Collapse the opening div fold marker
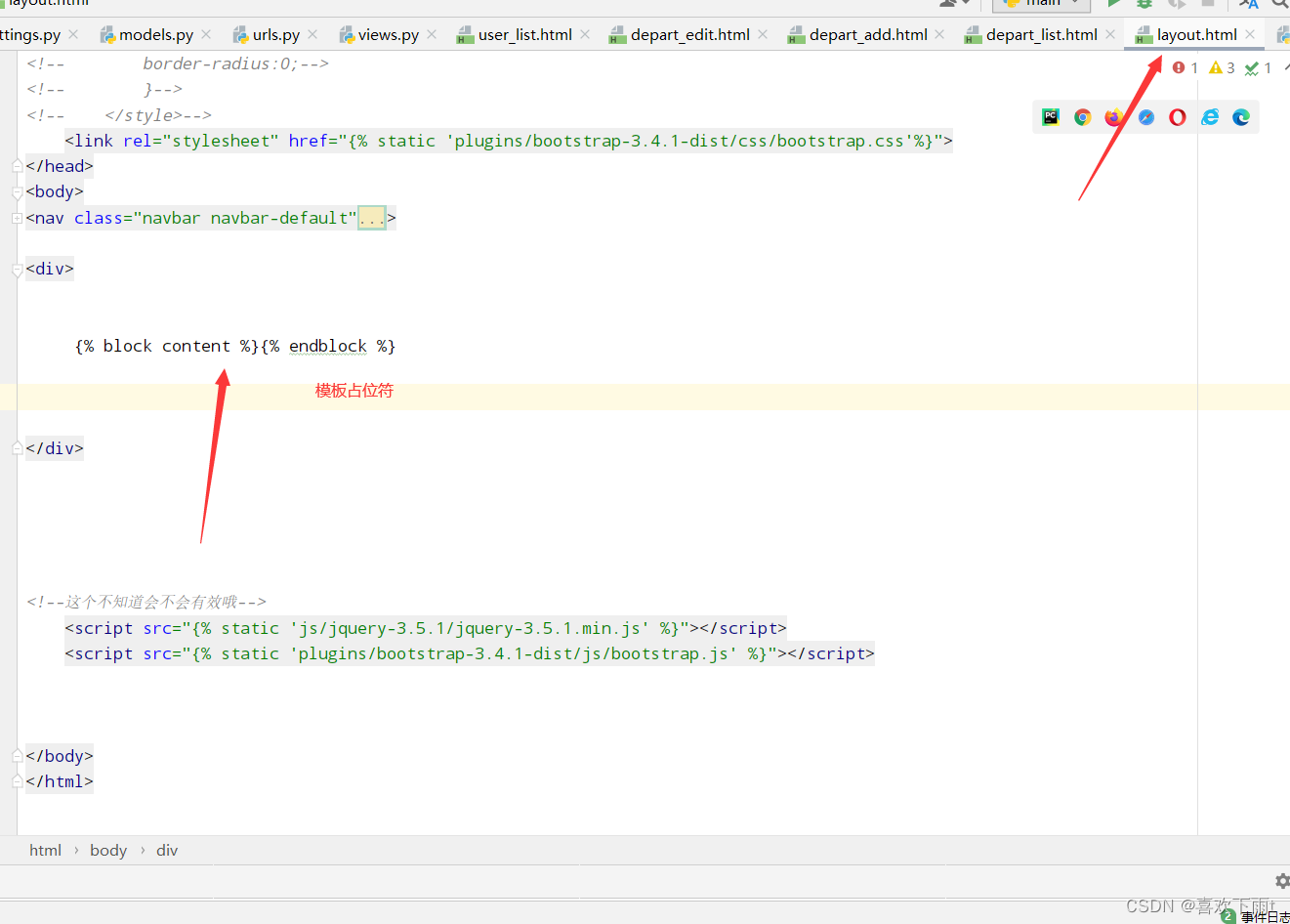 click(17, 270)
